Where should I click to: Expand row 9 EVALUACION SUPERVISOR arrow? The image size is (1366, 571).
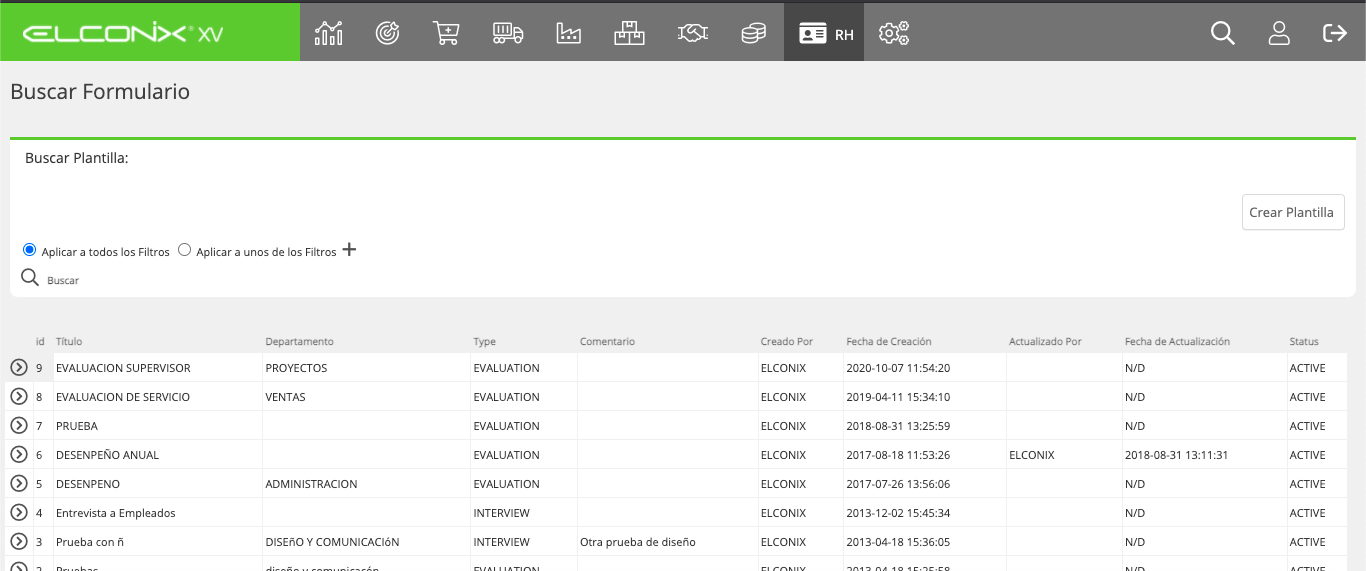coord(18,367)
